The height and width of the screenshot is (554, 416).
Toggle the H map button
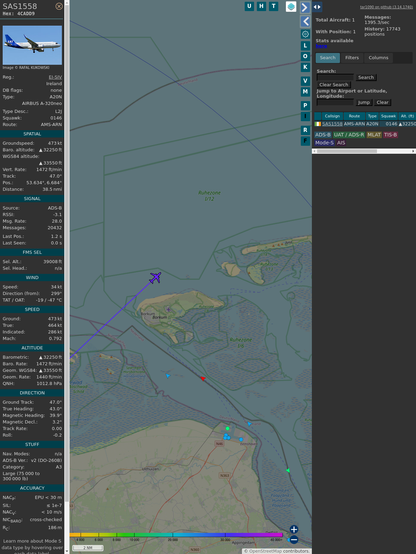pos(261,6)
